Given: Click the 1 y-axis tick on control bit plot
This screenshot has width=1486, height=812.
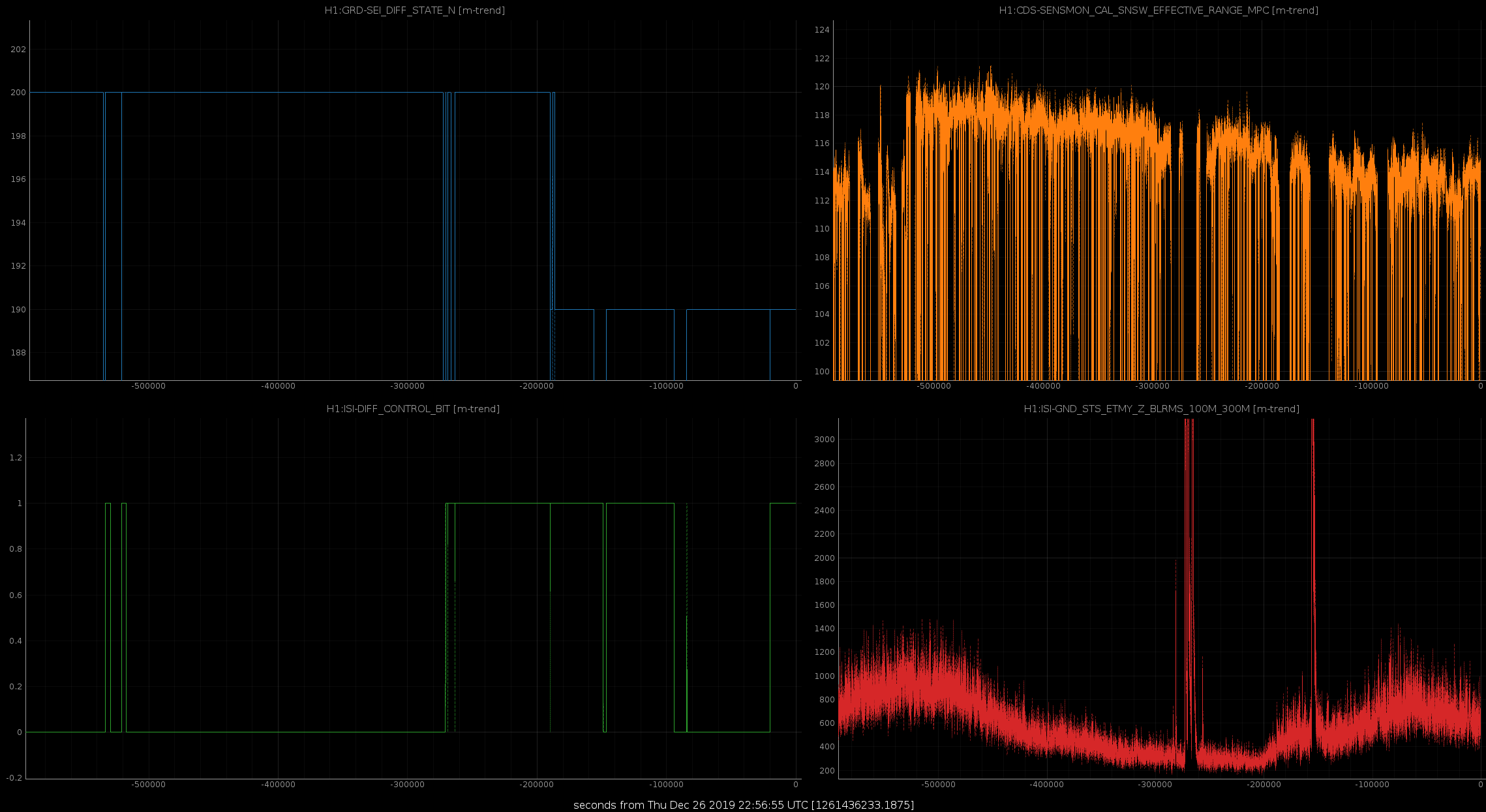Looking at the screenshot, I should pos(20,504).
